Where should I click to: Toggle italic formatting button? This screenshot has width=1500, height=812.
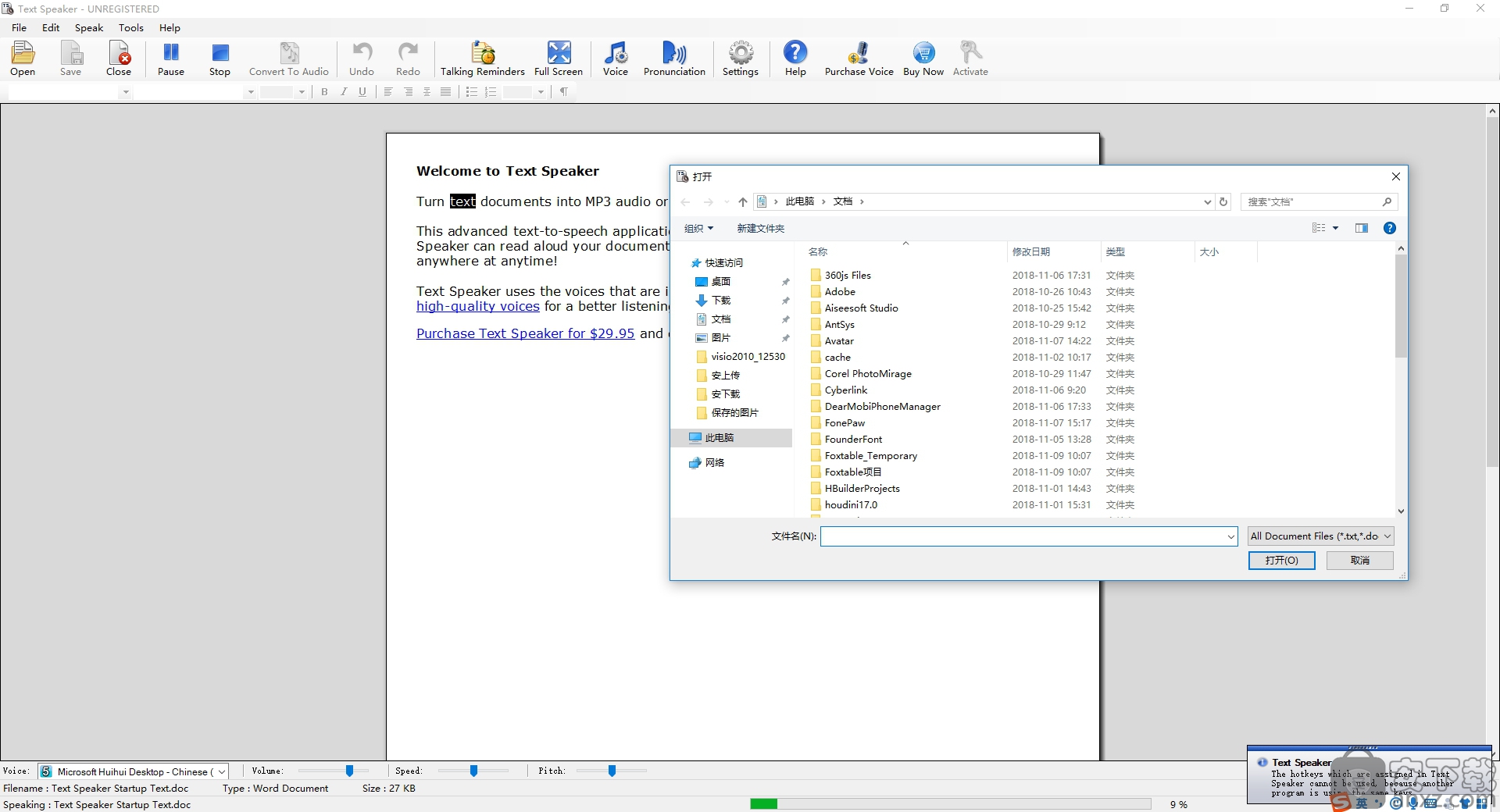(344, 92)
